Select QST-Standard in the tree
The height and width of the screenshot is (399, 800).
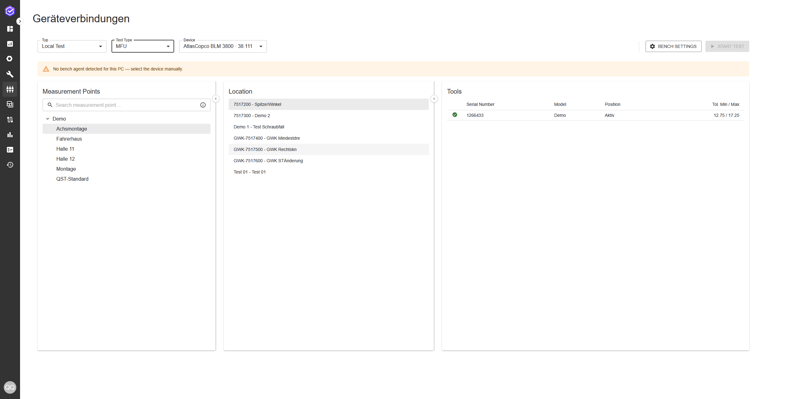pos(127,179)
